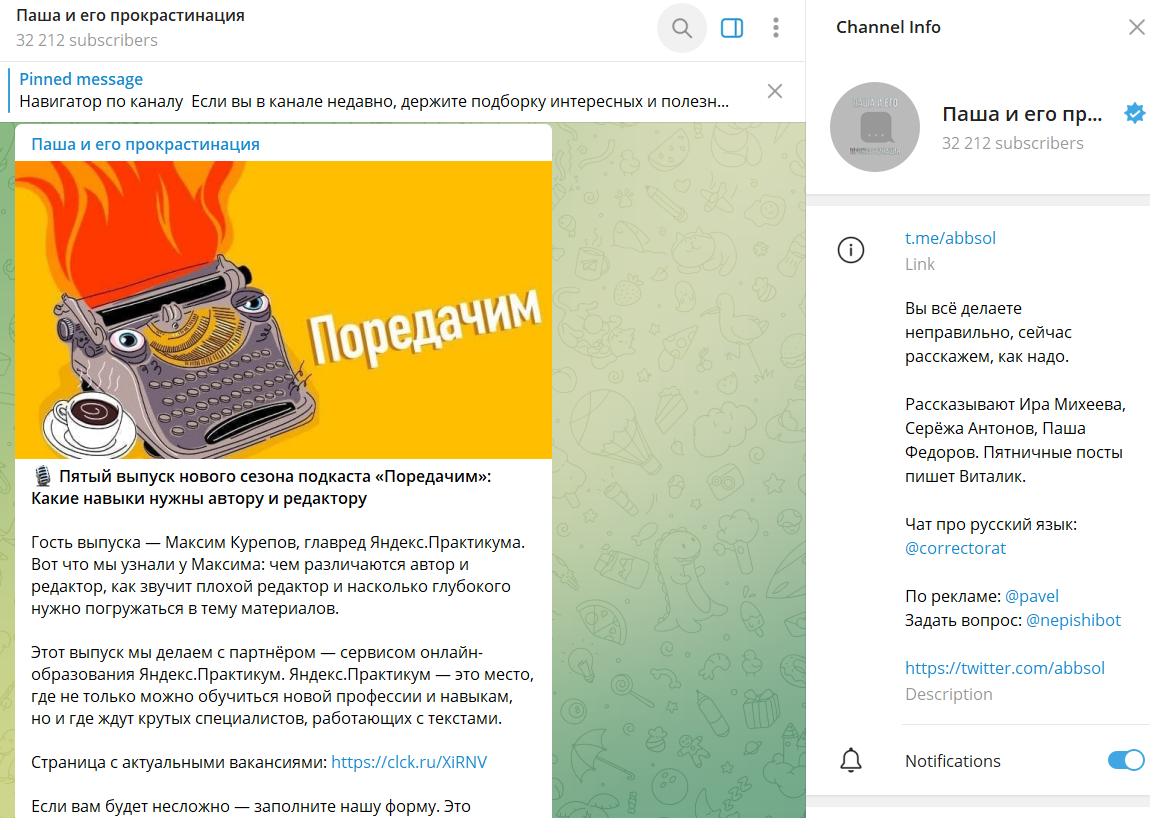Open the three-dot channel menu
This screenshot has width=1150, height=818.
[775, 28]
